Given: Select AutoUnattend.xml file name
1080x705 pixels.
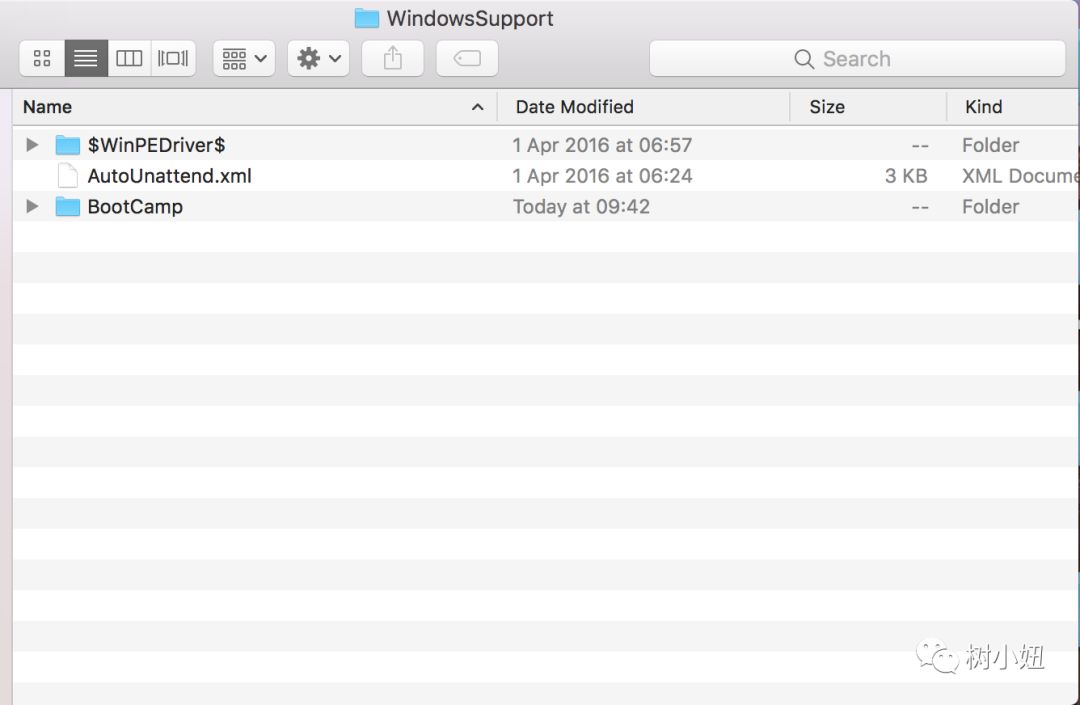Looking at the screenshot, I should tap(169, 176).
